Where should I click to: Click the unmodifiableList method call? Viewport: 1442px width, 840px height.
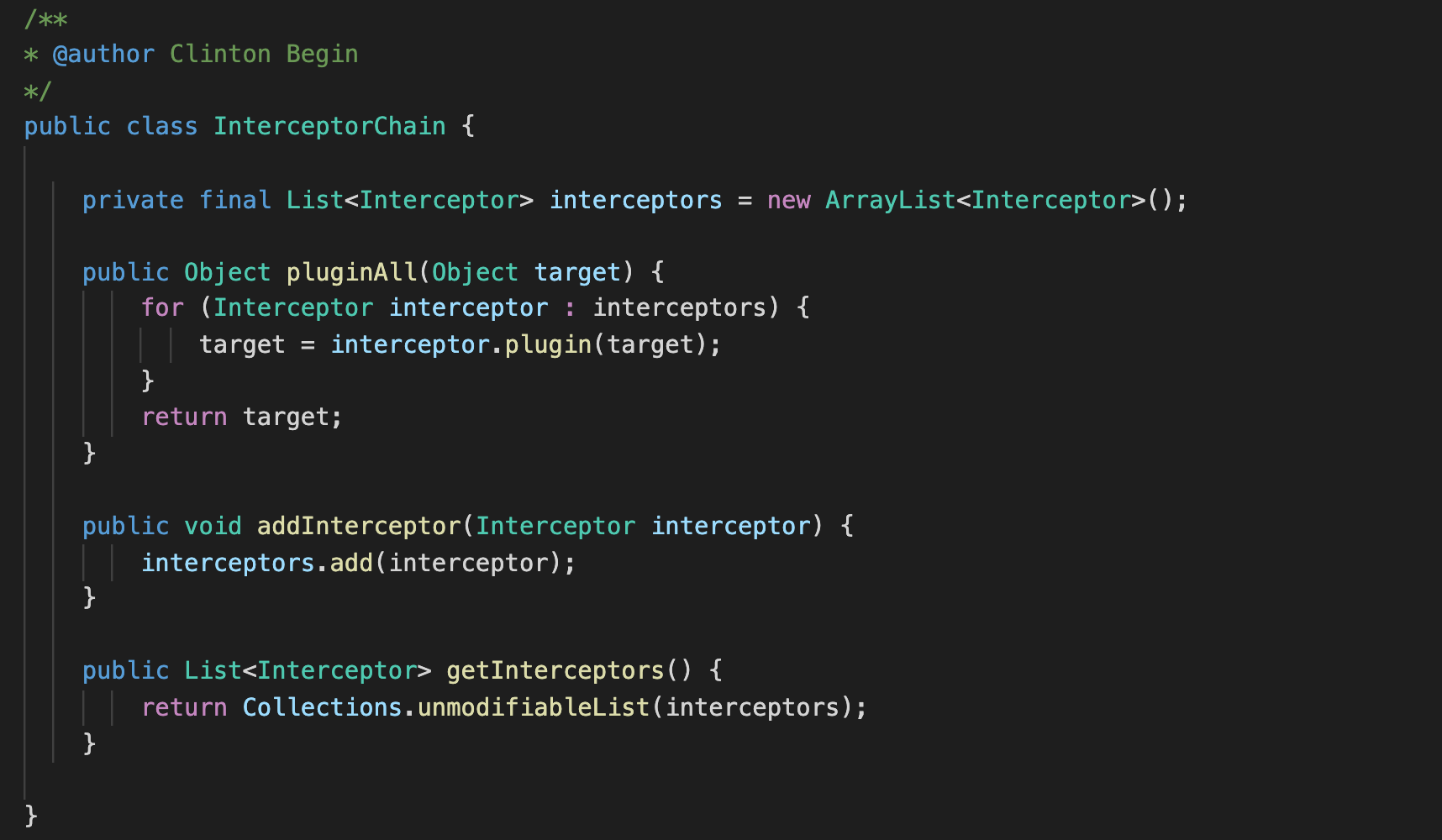click(x=534, y=707)
